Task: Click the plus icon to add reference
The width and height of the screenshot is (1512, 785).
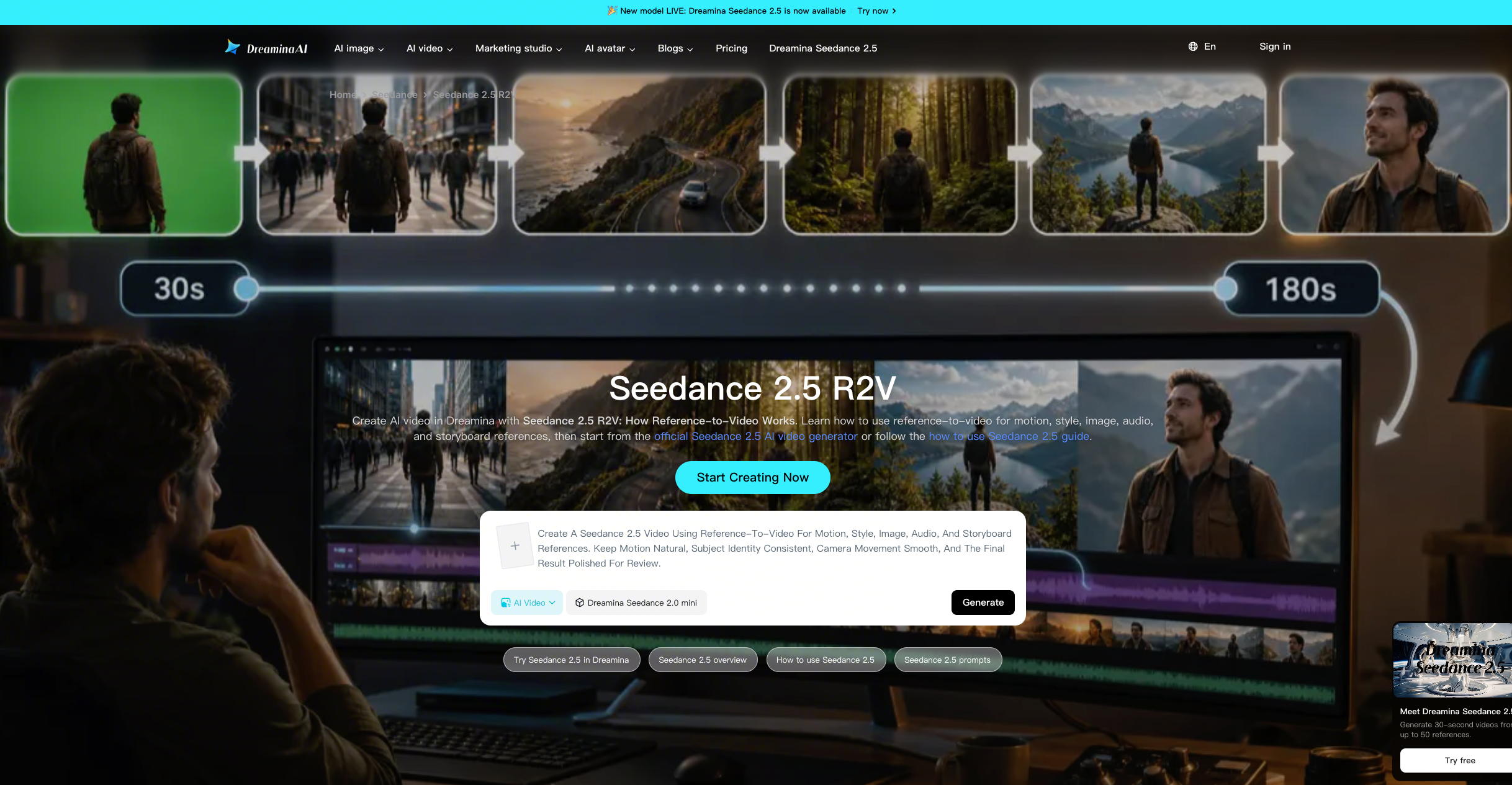Action: click(x=515, y=545)
